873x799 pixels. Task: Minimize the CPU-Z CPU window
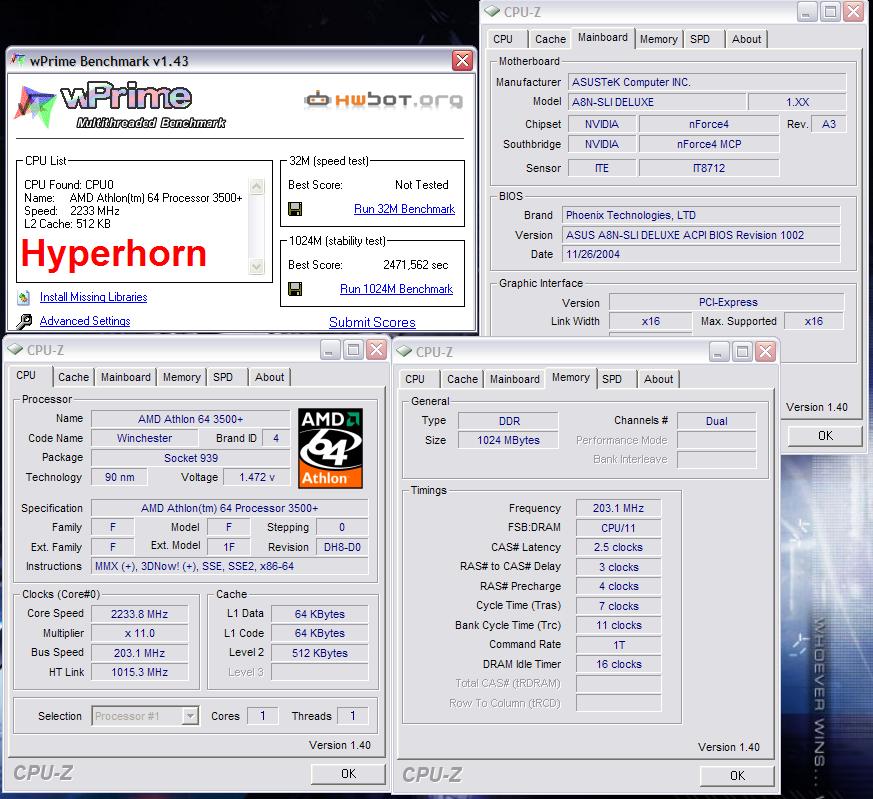tap(330, 350)
